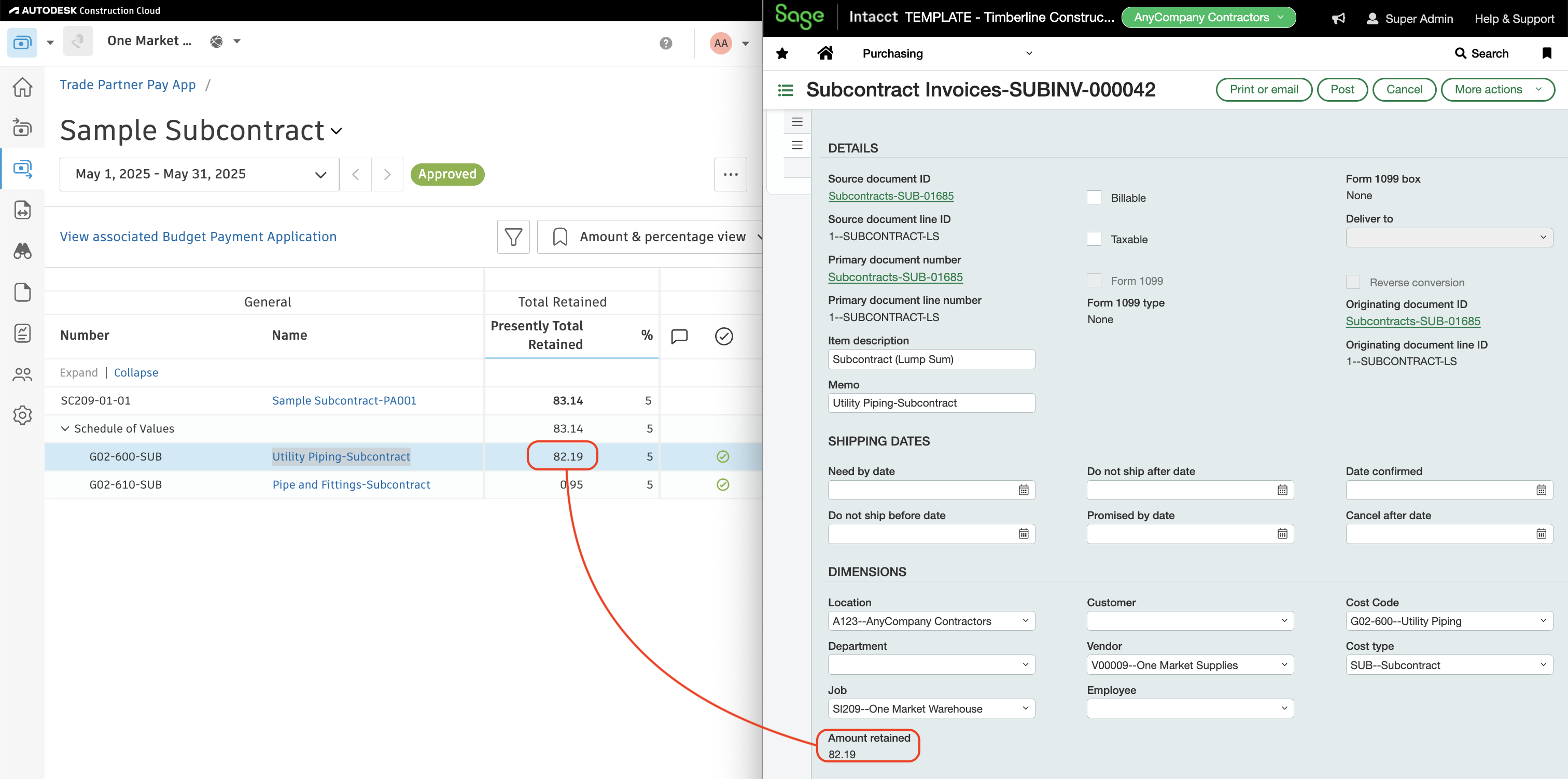Click the globe icon next to One Market
Image resolution: width=1568 pixels, height=779 pixels.
tap(216, 41)
